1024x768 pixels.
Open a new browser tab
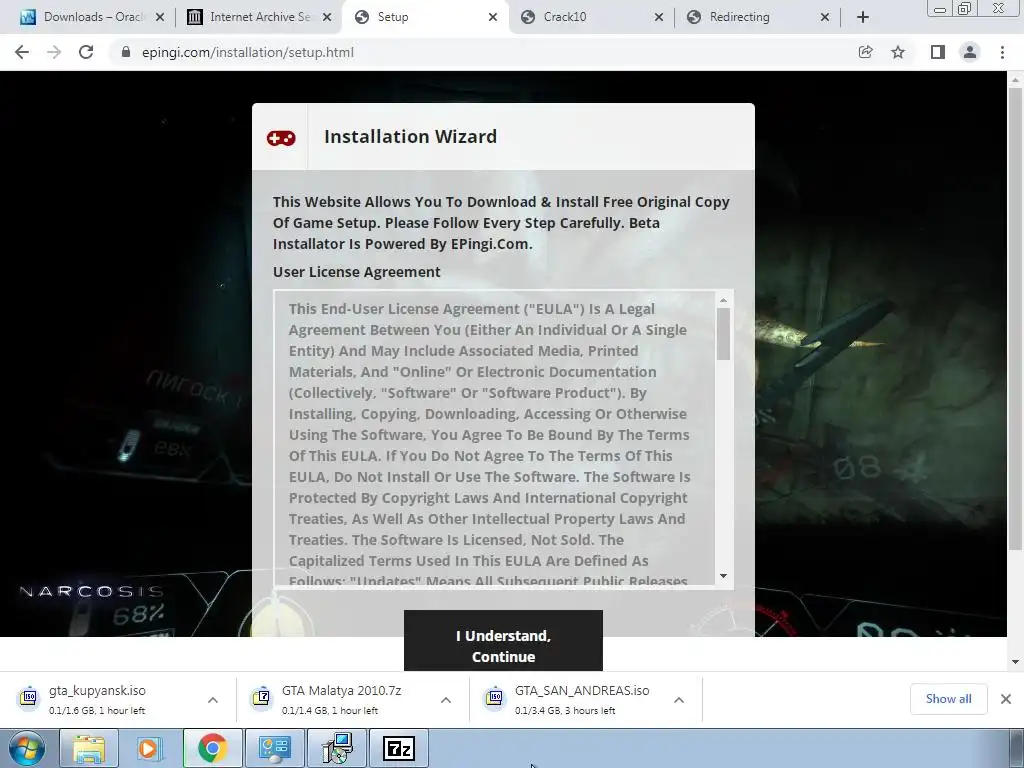(863, 17)
